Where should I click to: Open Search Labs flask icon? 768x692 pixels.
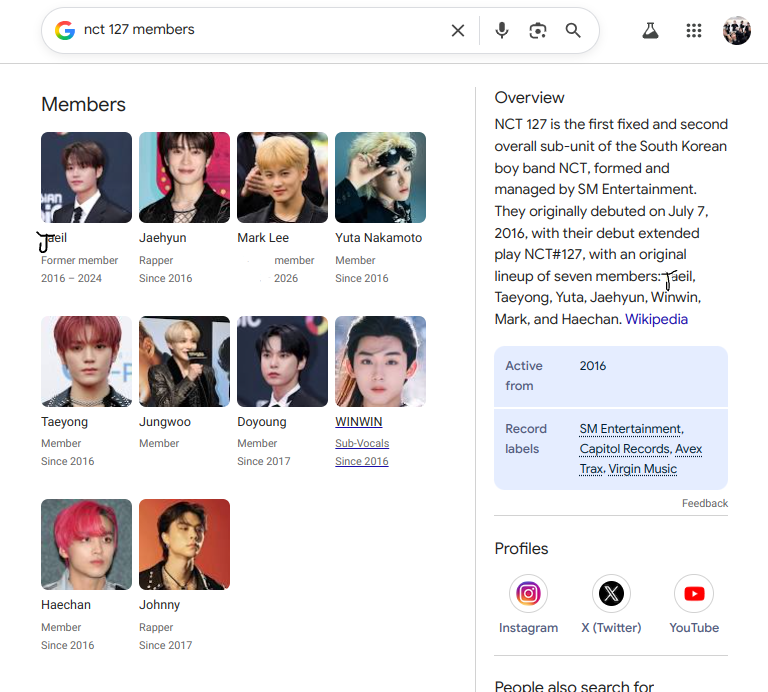(x=650, y=30)
